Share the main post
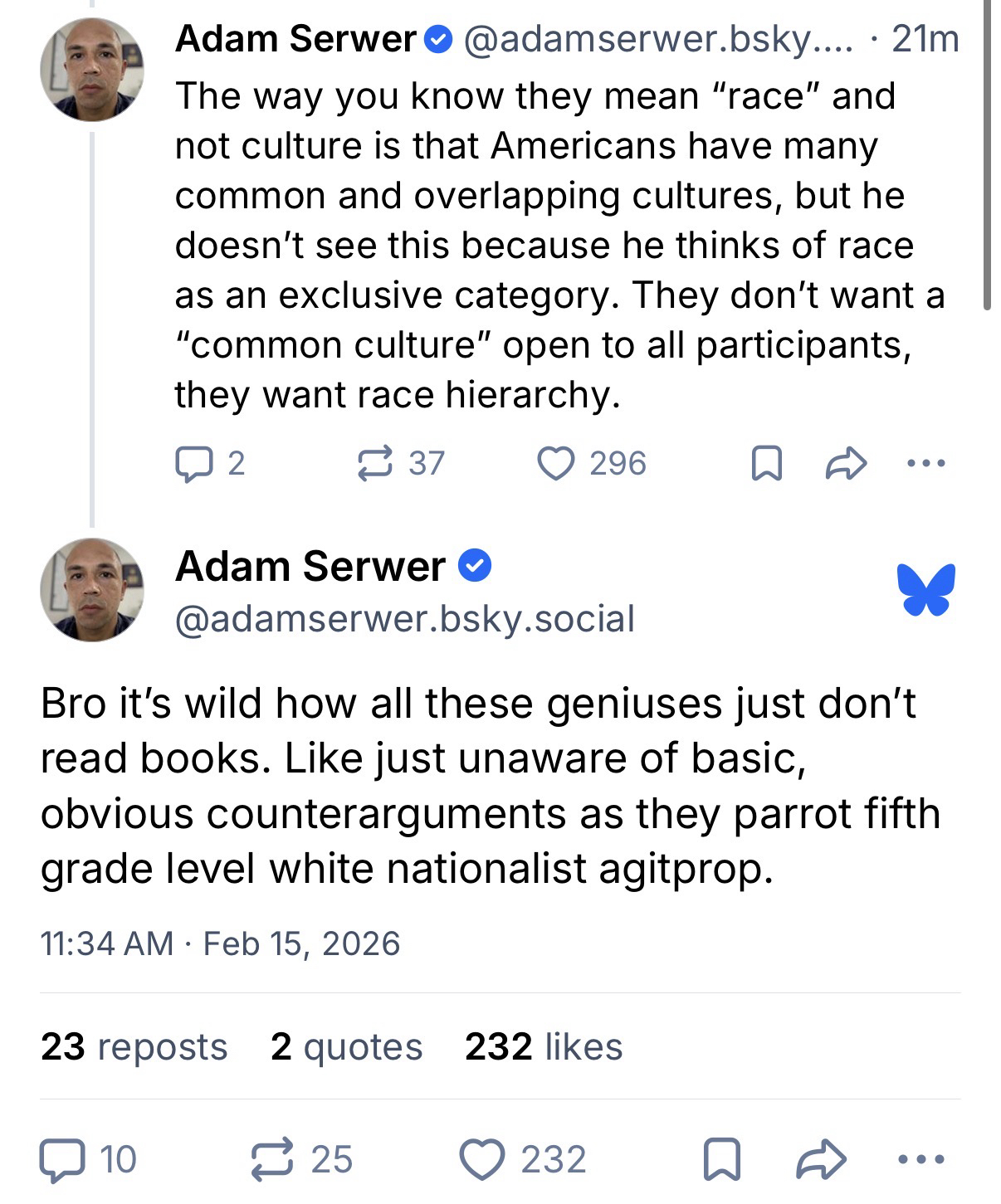This screenshot has height=1204, width=1001. (x=821, y=1159)
